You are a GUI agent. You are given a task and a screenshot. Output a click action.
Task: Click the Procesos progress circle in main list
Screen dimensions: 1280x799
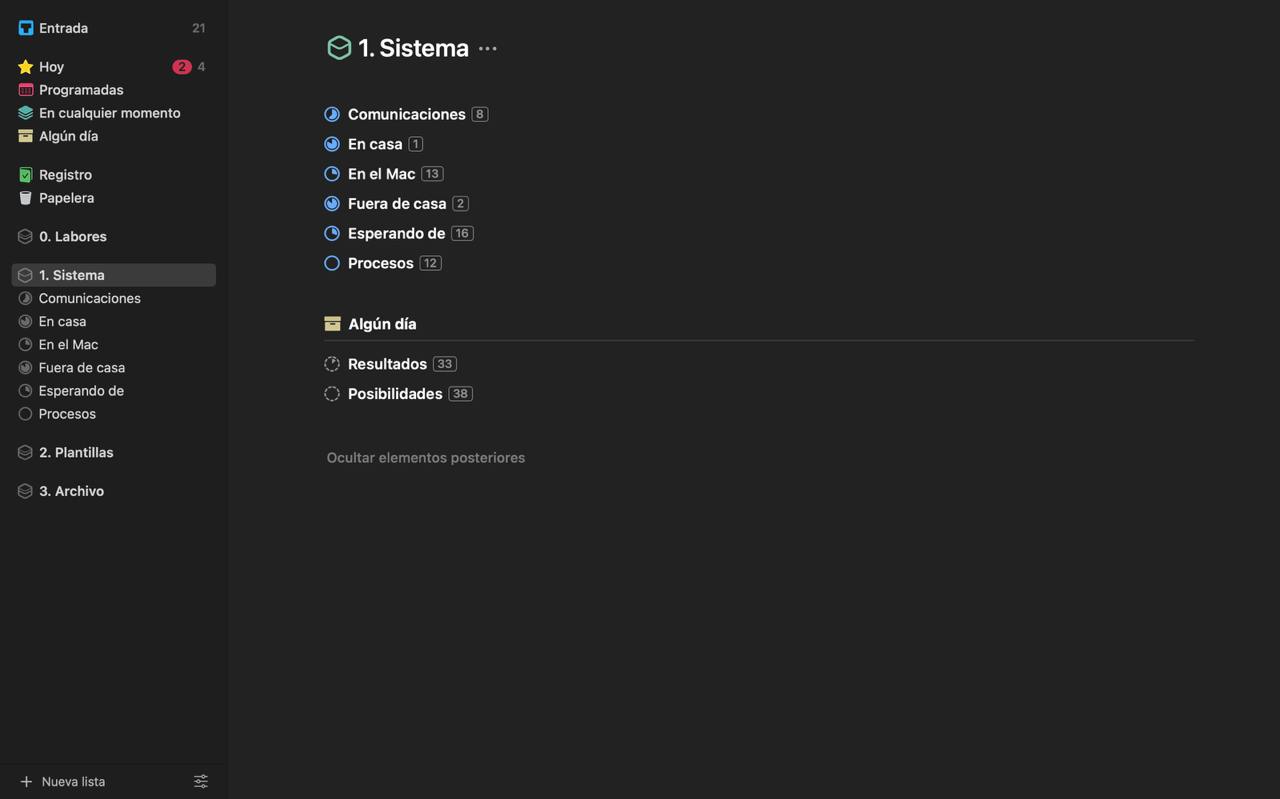pos(332,263)
